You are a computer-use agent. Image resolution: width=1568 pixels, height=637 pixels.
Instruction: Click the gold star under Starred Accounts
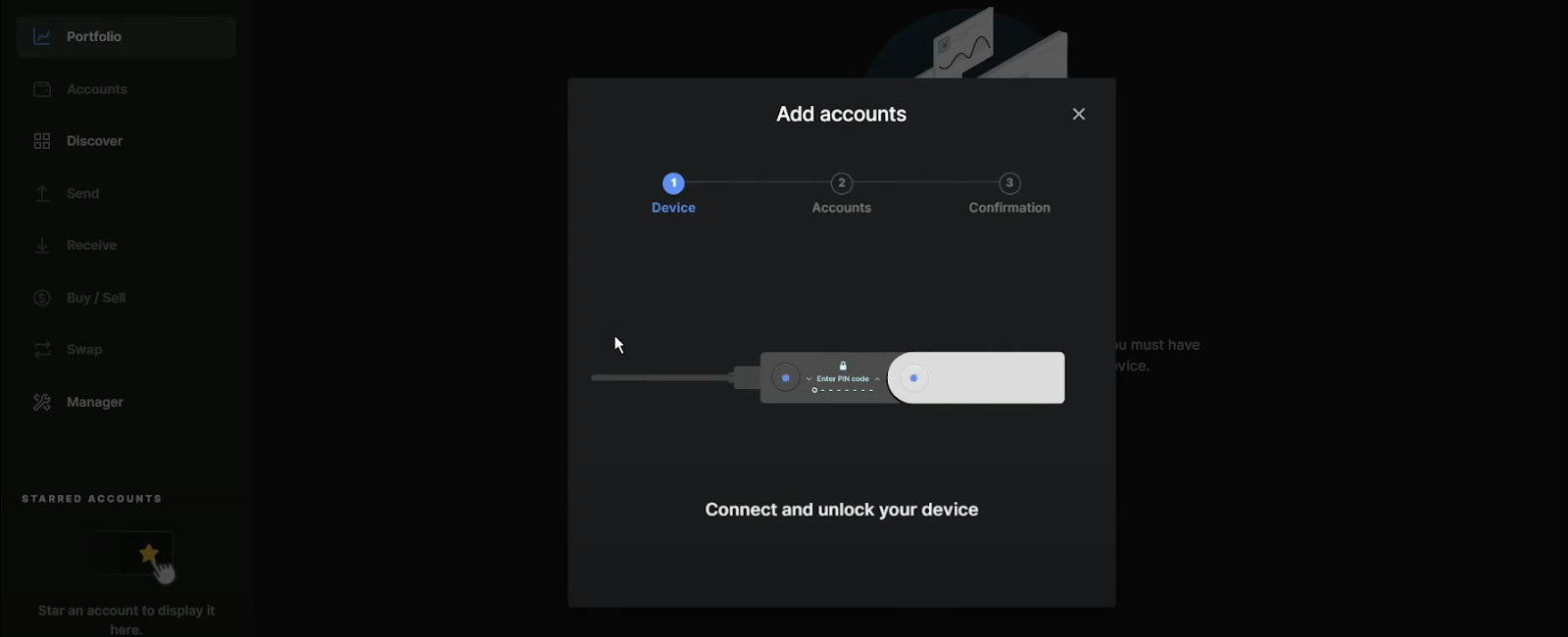[x=149, y=554]
